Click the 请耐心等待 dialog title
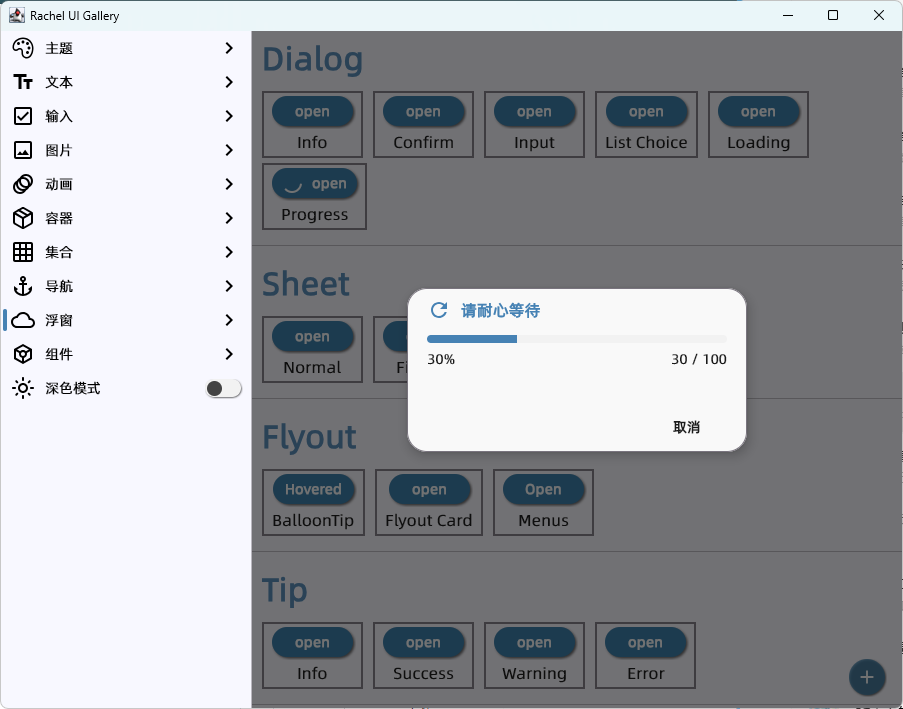 pyautogui.click(x=500, y=311)
